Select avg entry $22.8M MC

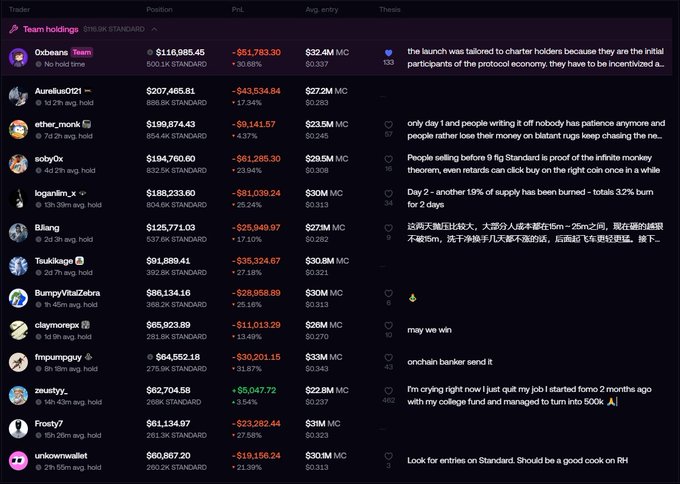[327, 390]
